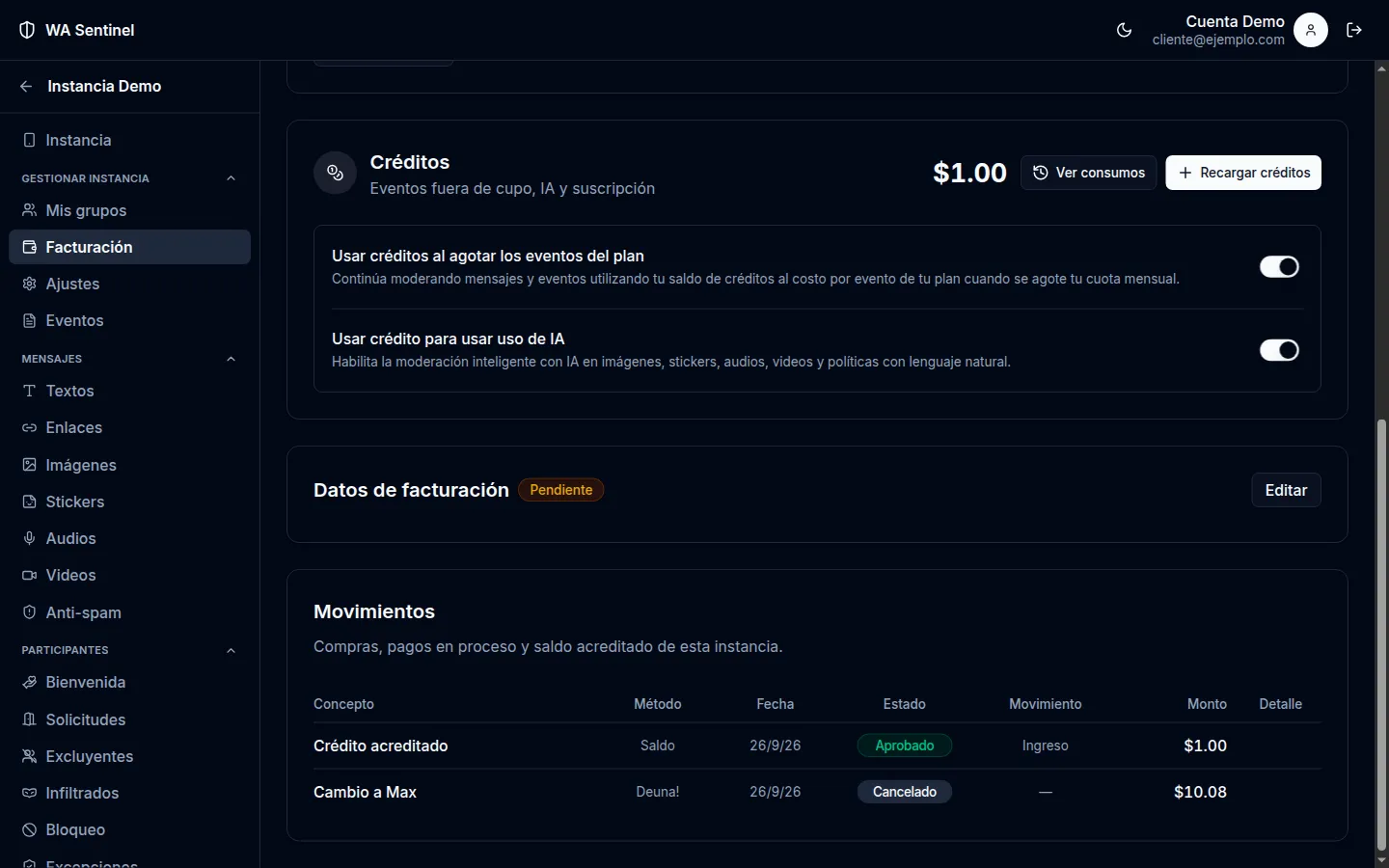The height and width of the screenshot is (868, 1389).
Task: Click the Ajustes gear icon
Action: 30,284
